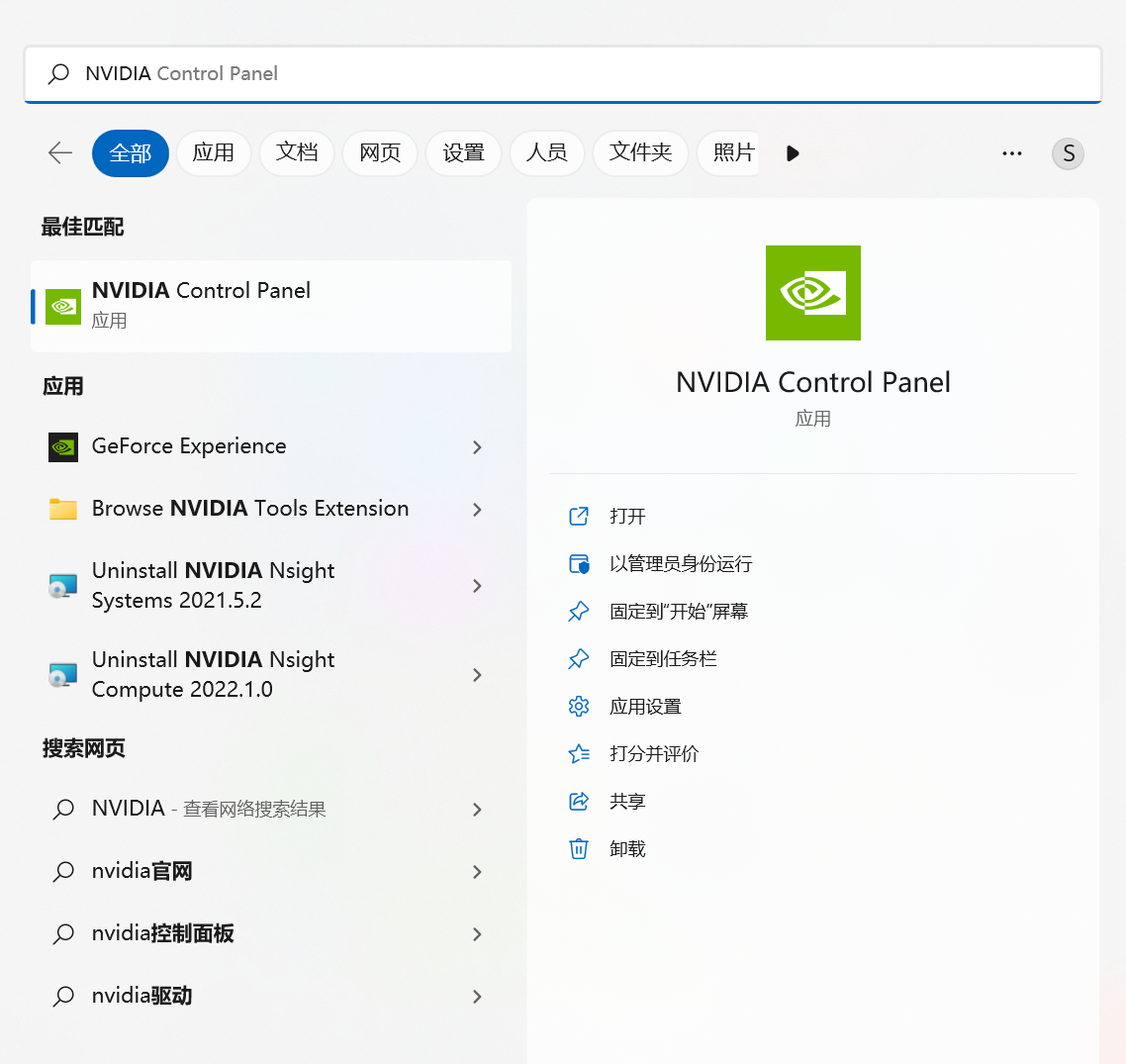Expand Browse NVIDIA Tools Extension chevron
This screenshot has width=1126, height=1064.
pyautogui.click(x=478, y=510)
